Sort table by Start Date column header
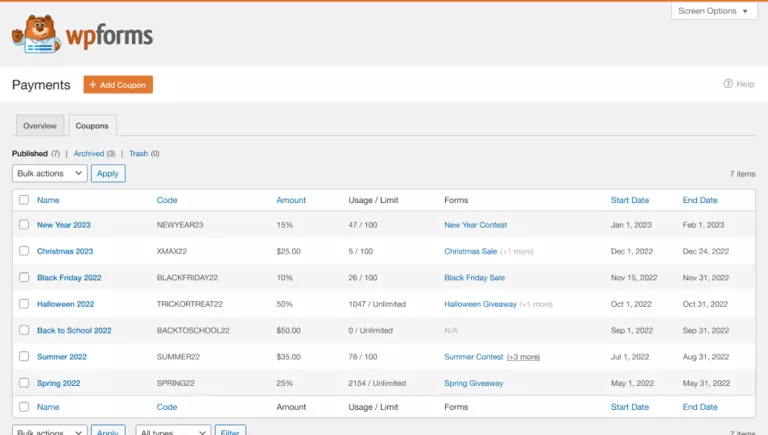768x435 pixels. coord(629,200)
